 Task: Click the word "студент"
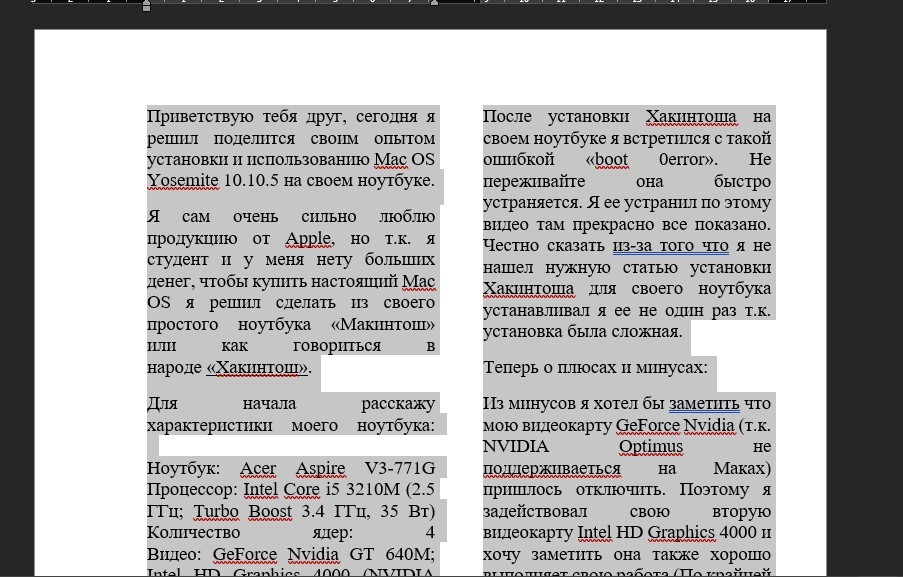click(x=178, y=260)
